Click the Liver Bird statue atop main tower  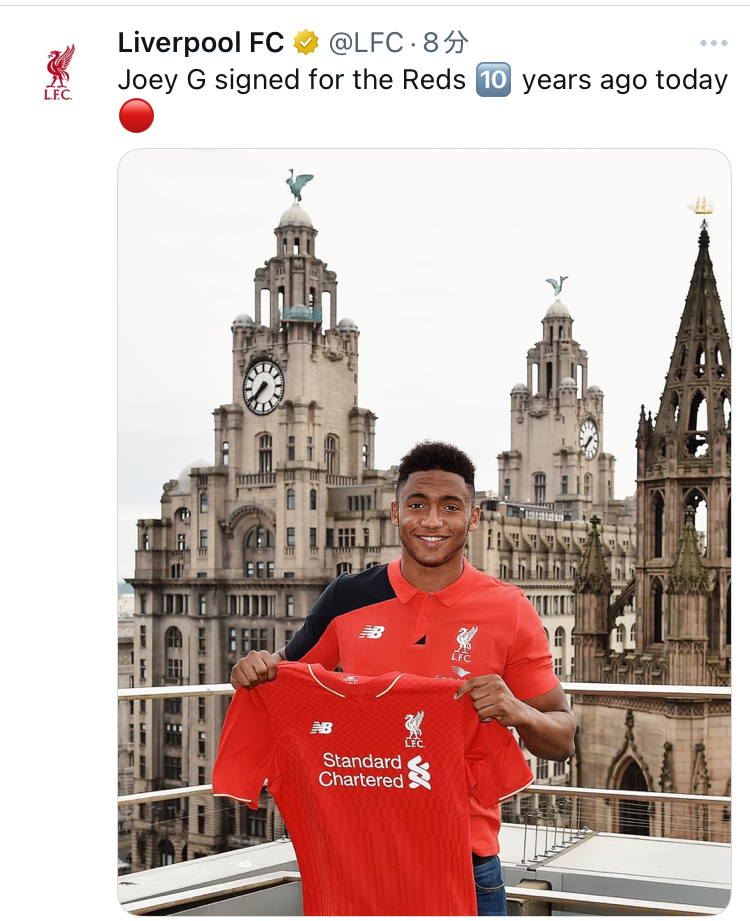300,186
